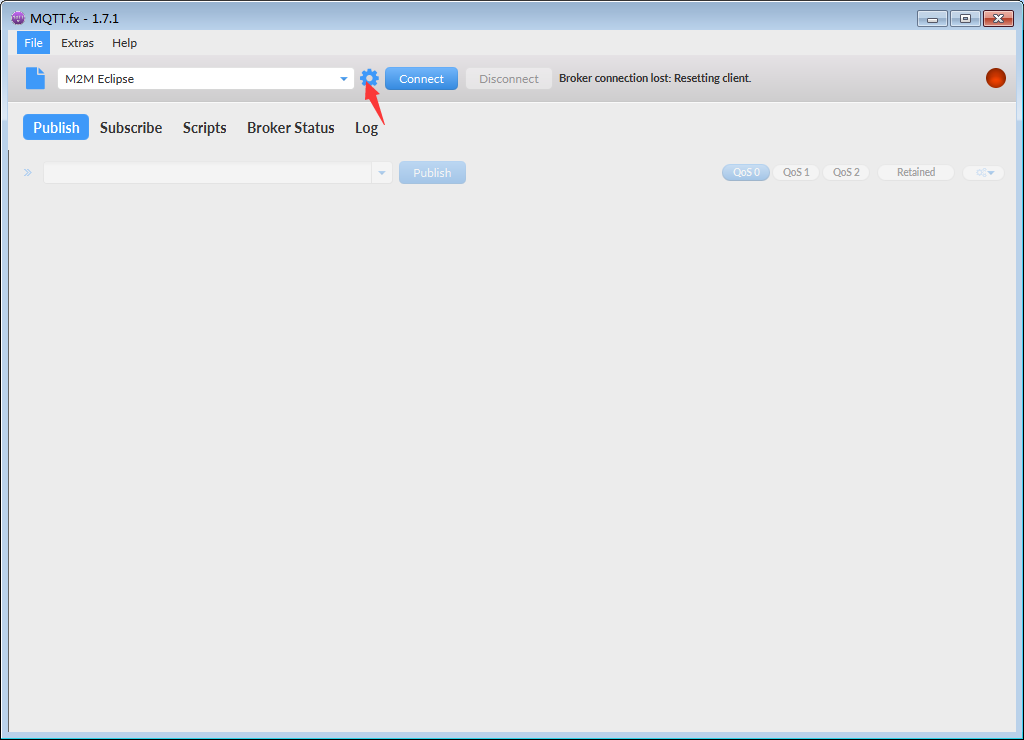Select QoS 2 level
Screen dimensions: 1024x740
[846, 172]
